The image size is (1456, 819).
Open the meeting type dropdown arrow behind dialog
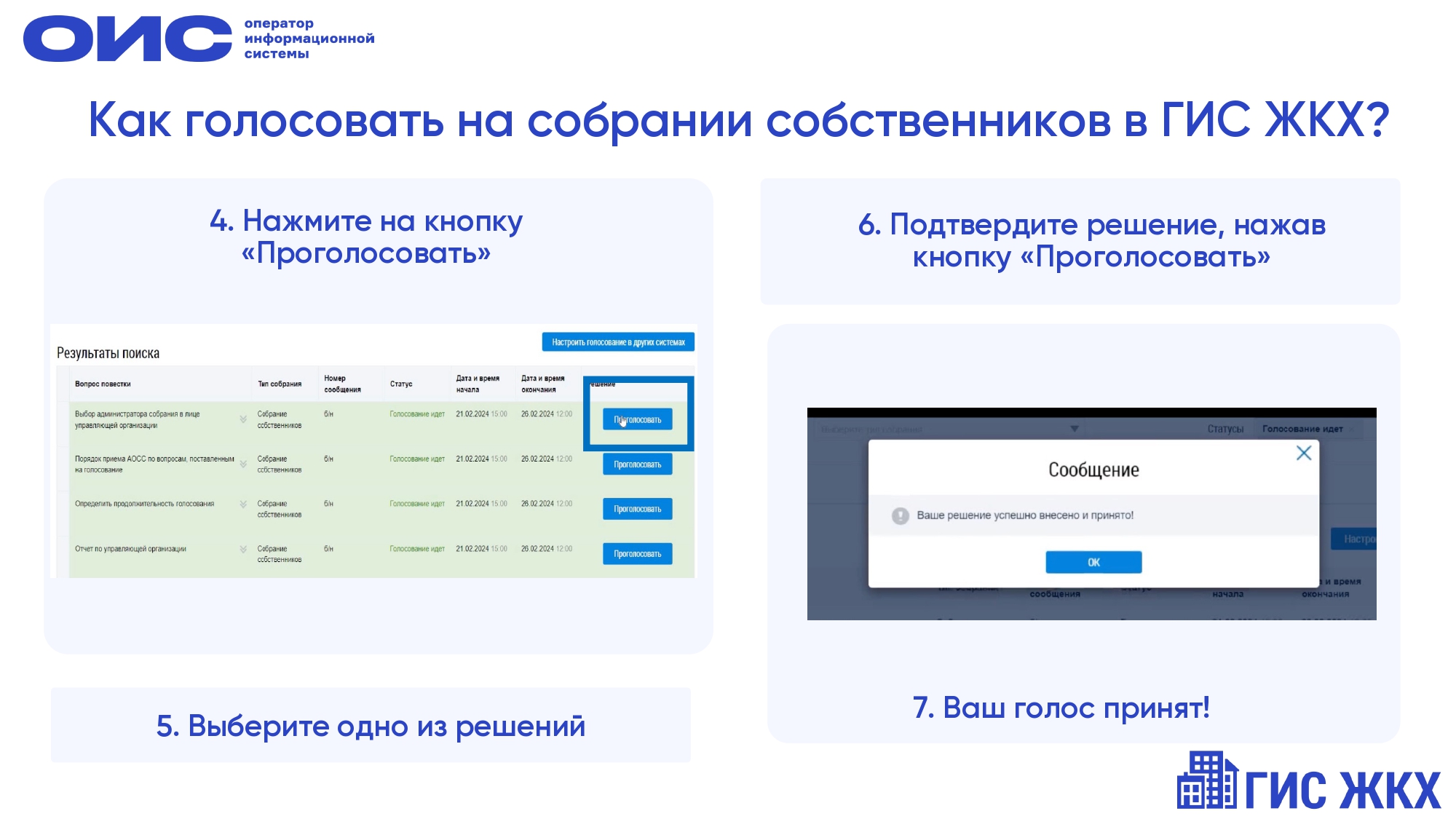tap(1075, 429)
